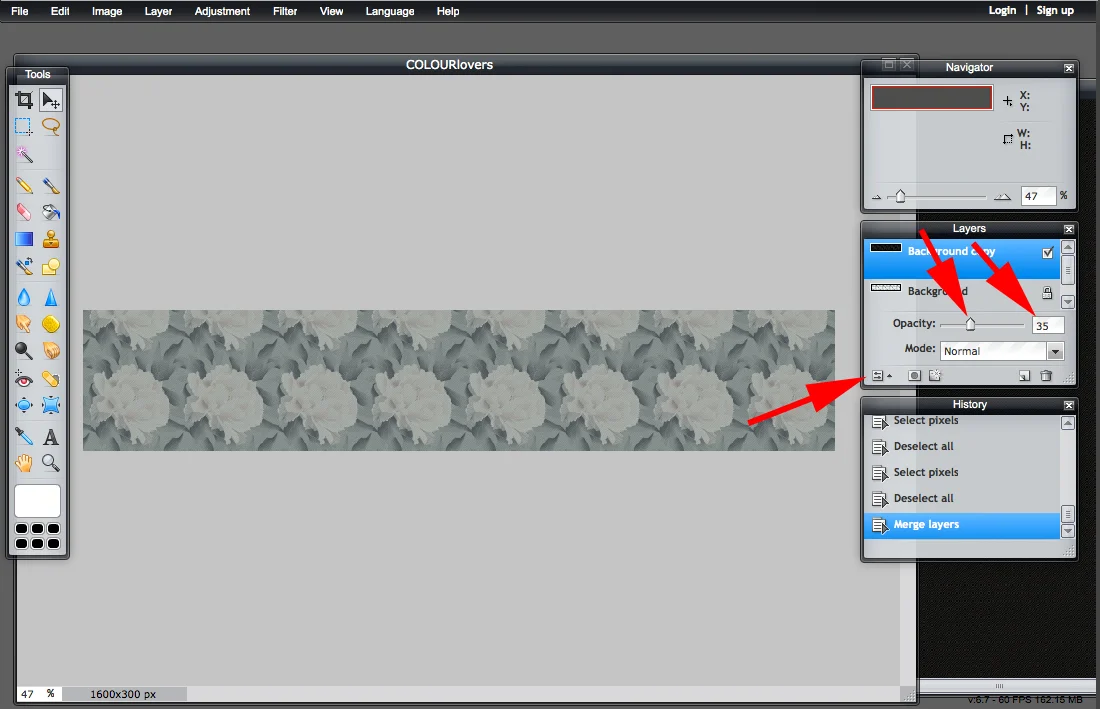The width and height of the screenshot is (1100, 709).
Task: Click the Login link
Action: [x=1002, y=11]
